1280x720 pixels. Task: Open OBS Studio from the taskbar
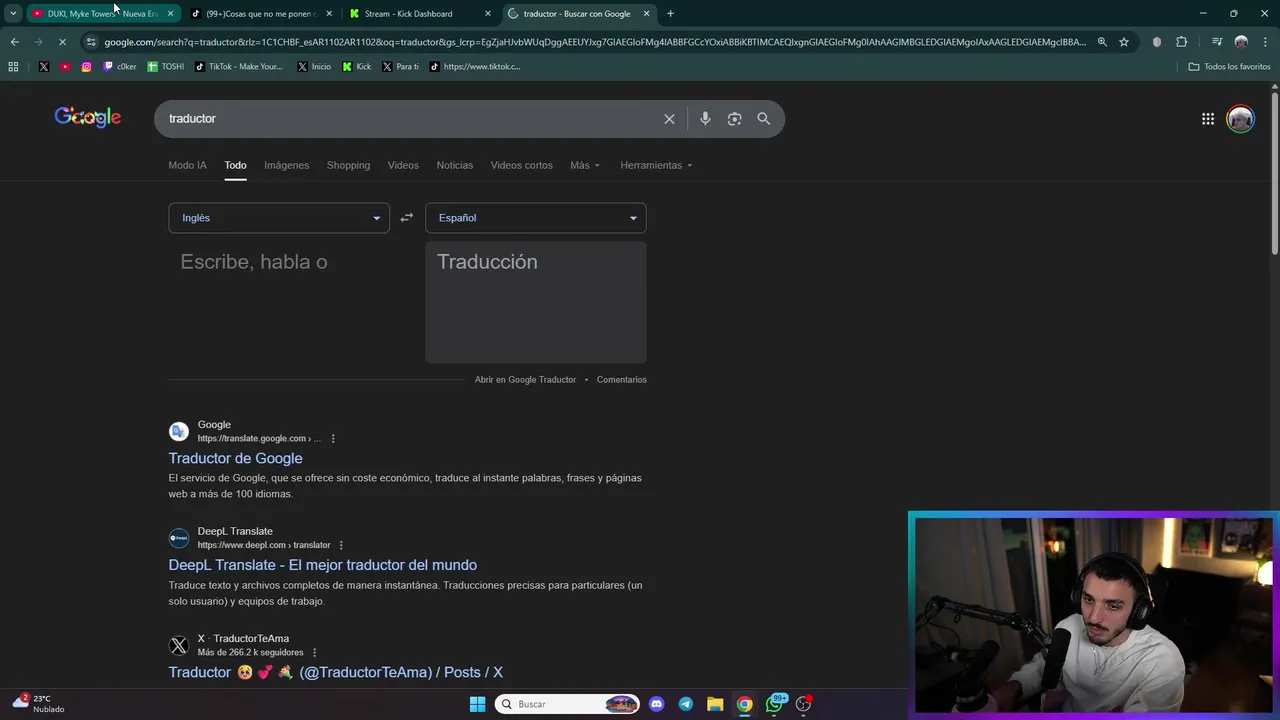click(x=803, y=704)
